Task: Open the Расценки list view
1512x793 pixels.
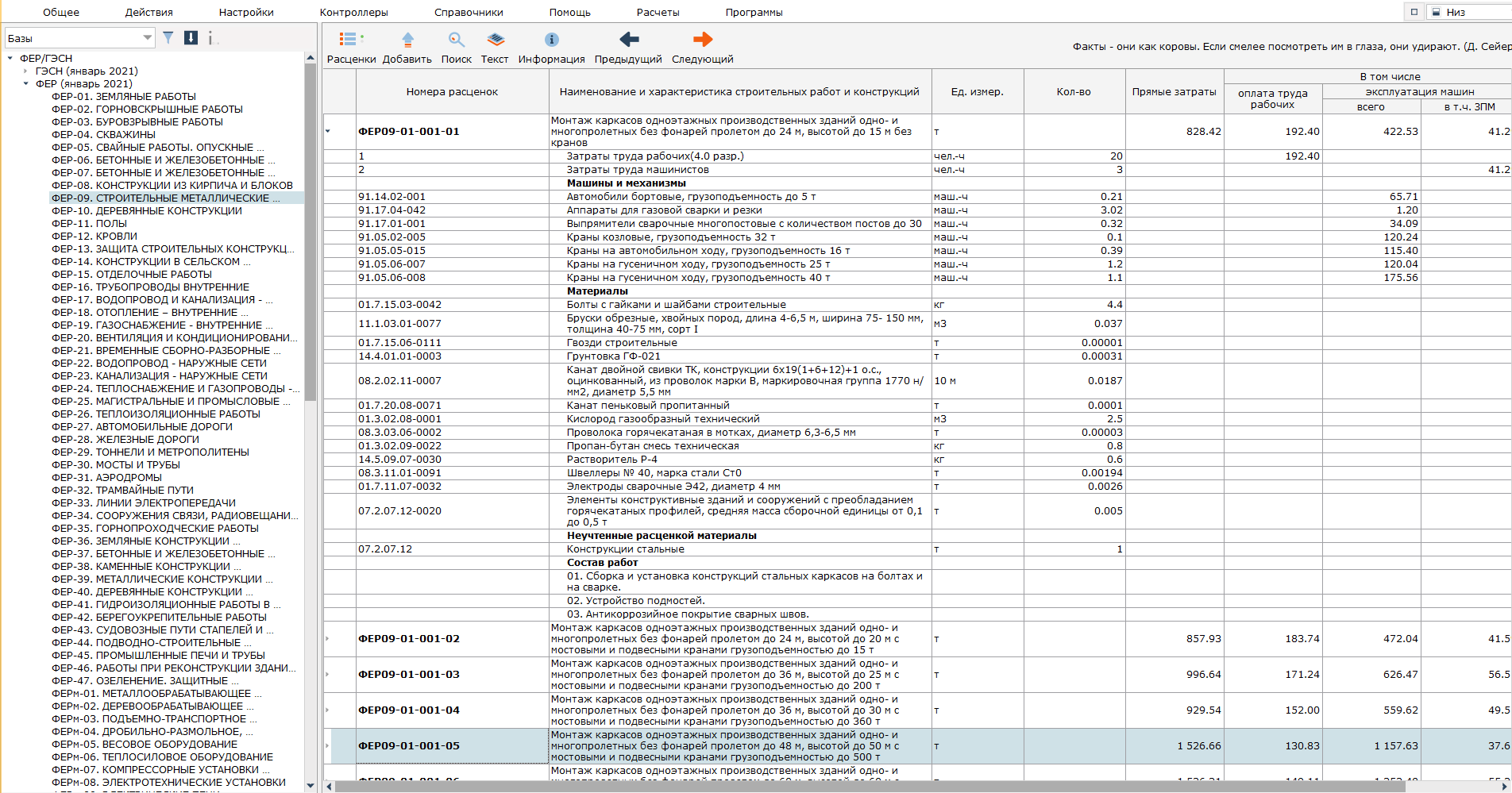Action: coord(351,48)
